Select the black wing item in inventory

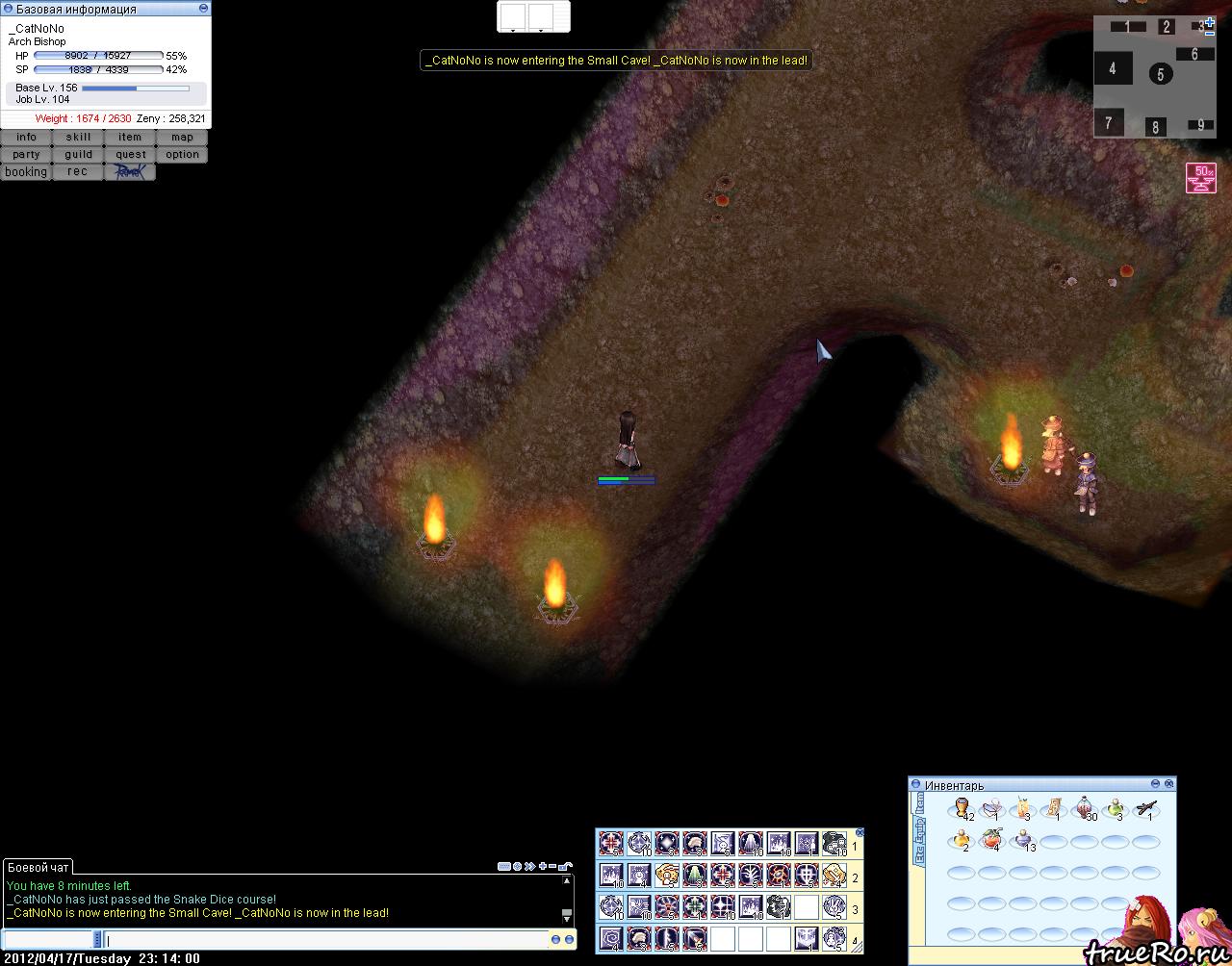point(1146,809)
